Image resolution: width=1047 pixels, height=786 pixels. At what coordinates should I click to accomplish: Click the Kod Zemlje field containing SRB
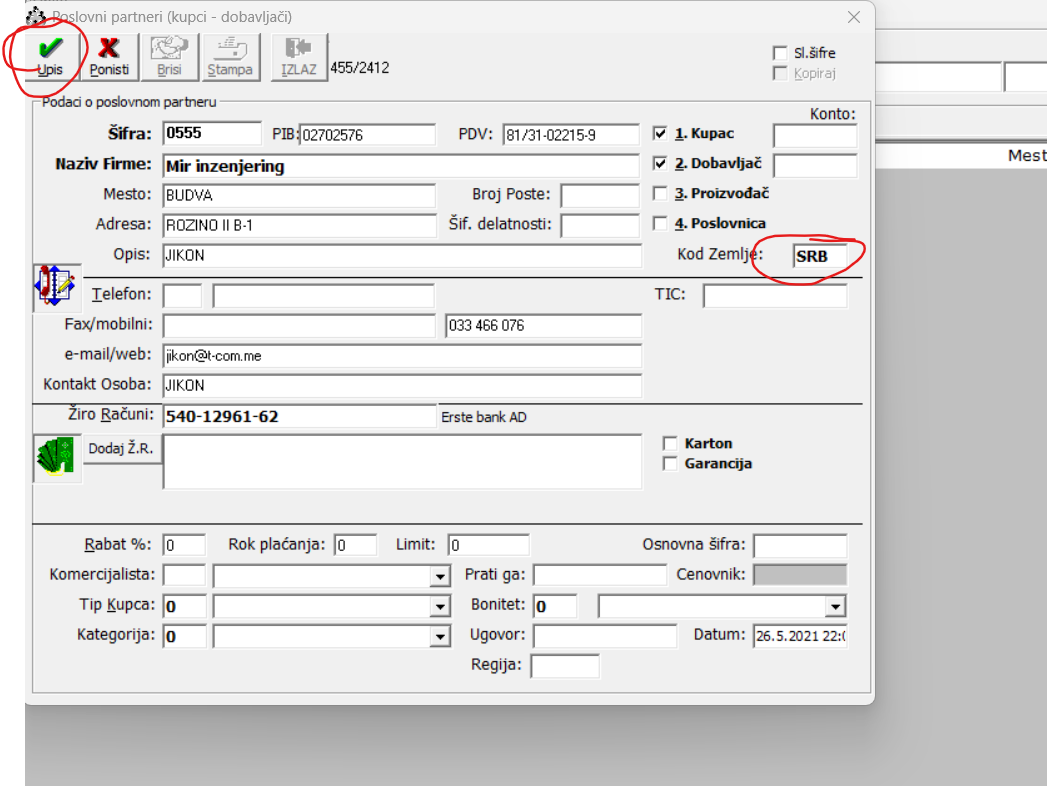tap(818, 256)
